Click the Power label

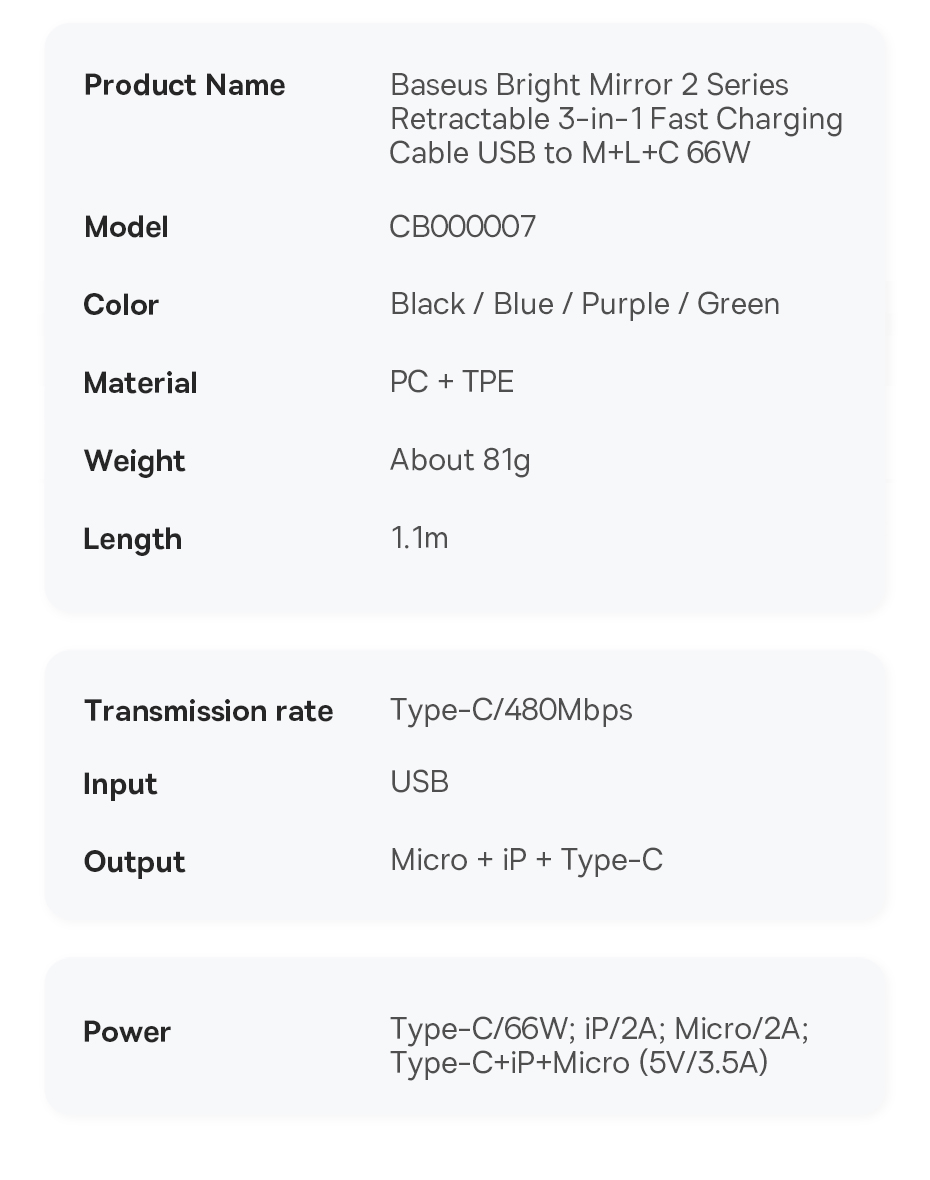tap(127, 1032)
